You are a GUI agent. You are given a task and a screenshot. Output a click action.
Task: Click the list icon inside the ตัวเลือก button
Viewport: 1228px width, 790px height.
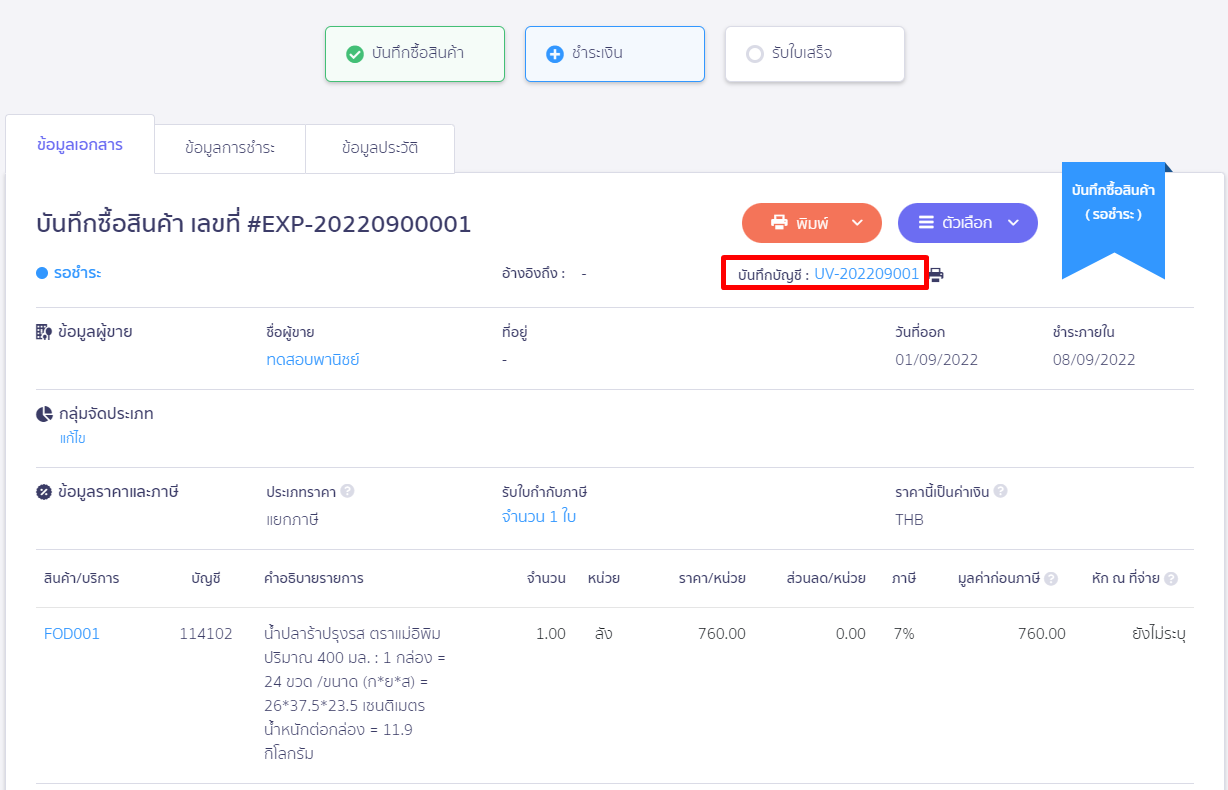point(927,223)
